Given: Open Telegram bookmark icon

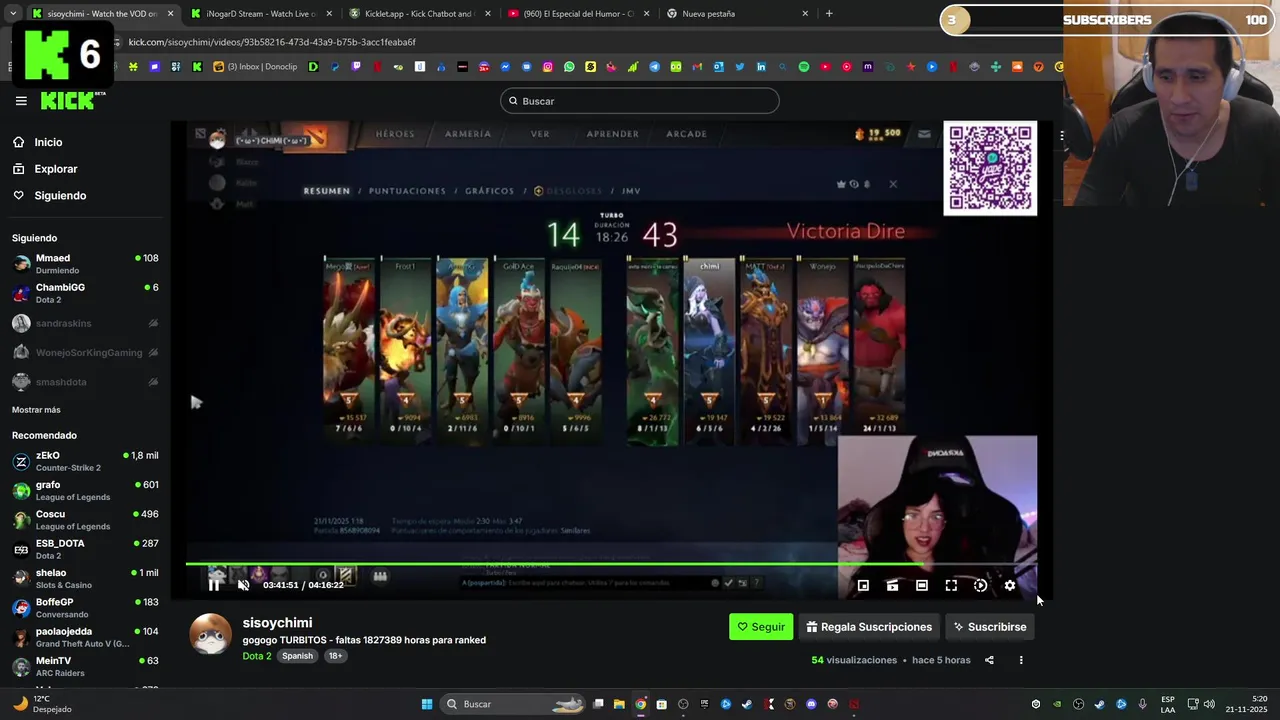Looking at the screenshot, I should (x=654, y=67).
